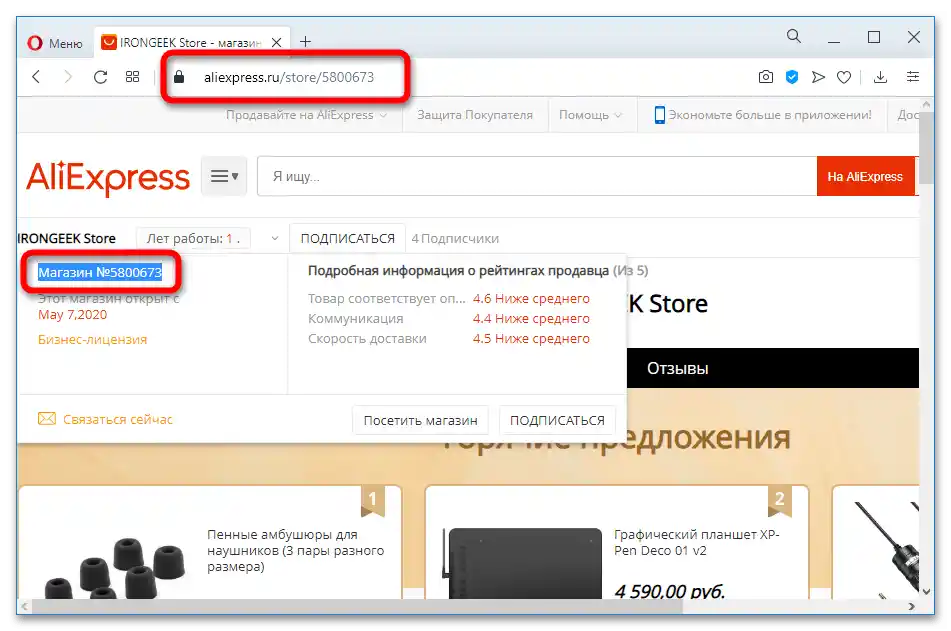951x631 pixels.
Task: Go forward with the browser forward arrow
Action: click(68, 77)
